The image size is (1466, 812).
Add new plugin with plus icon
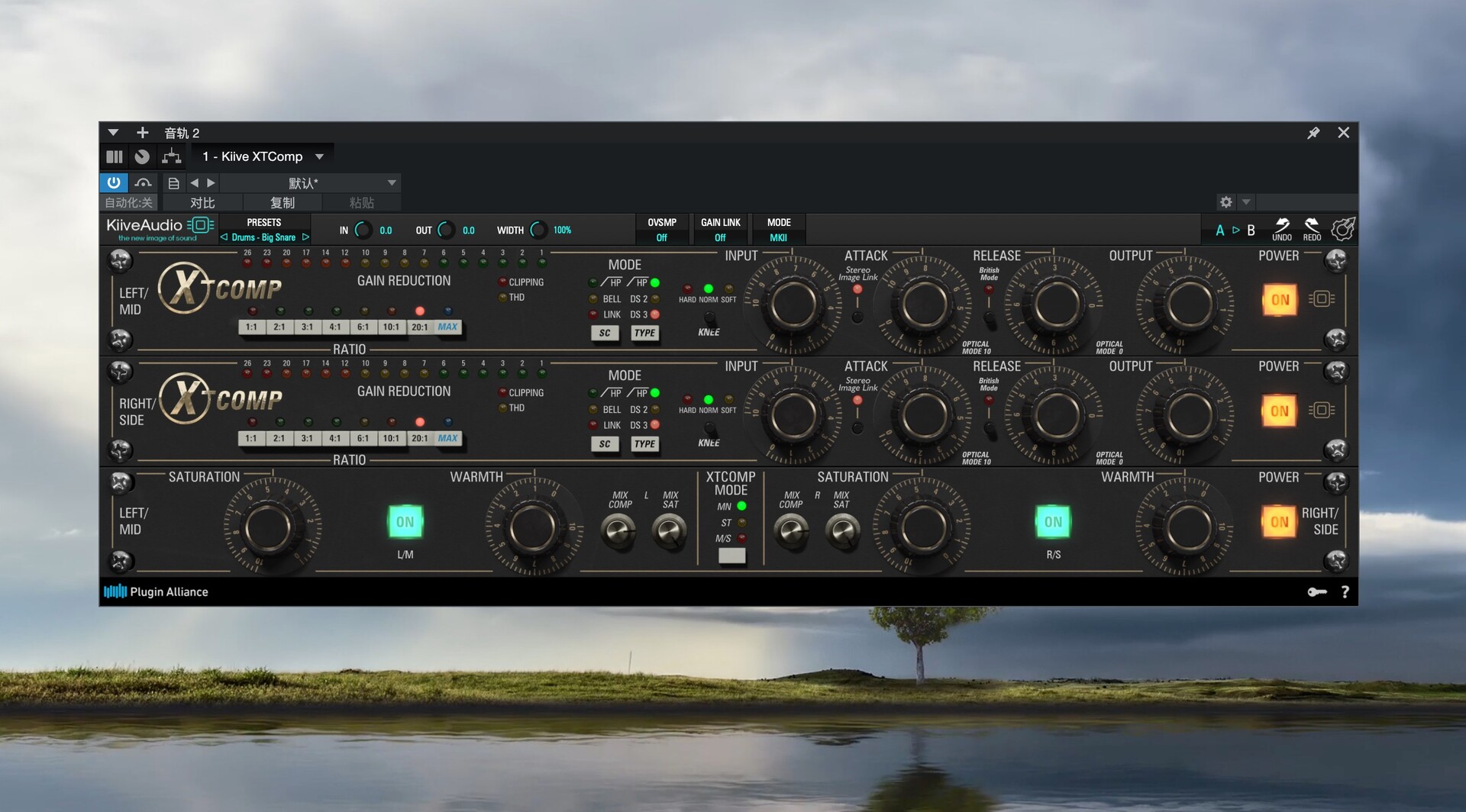[142, 133]
